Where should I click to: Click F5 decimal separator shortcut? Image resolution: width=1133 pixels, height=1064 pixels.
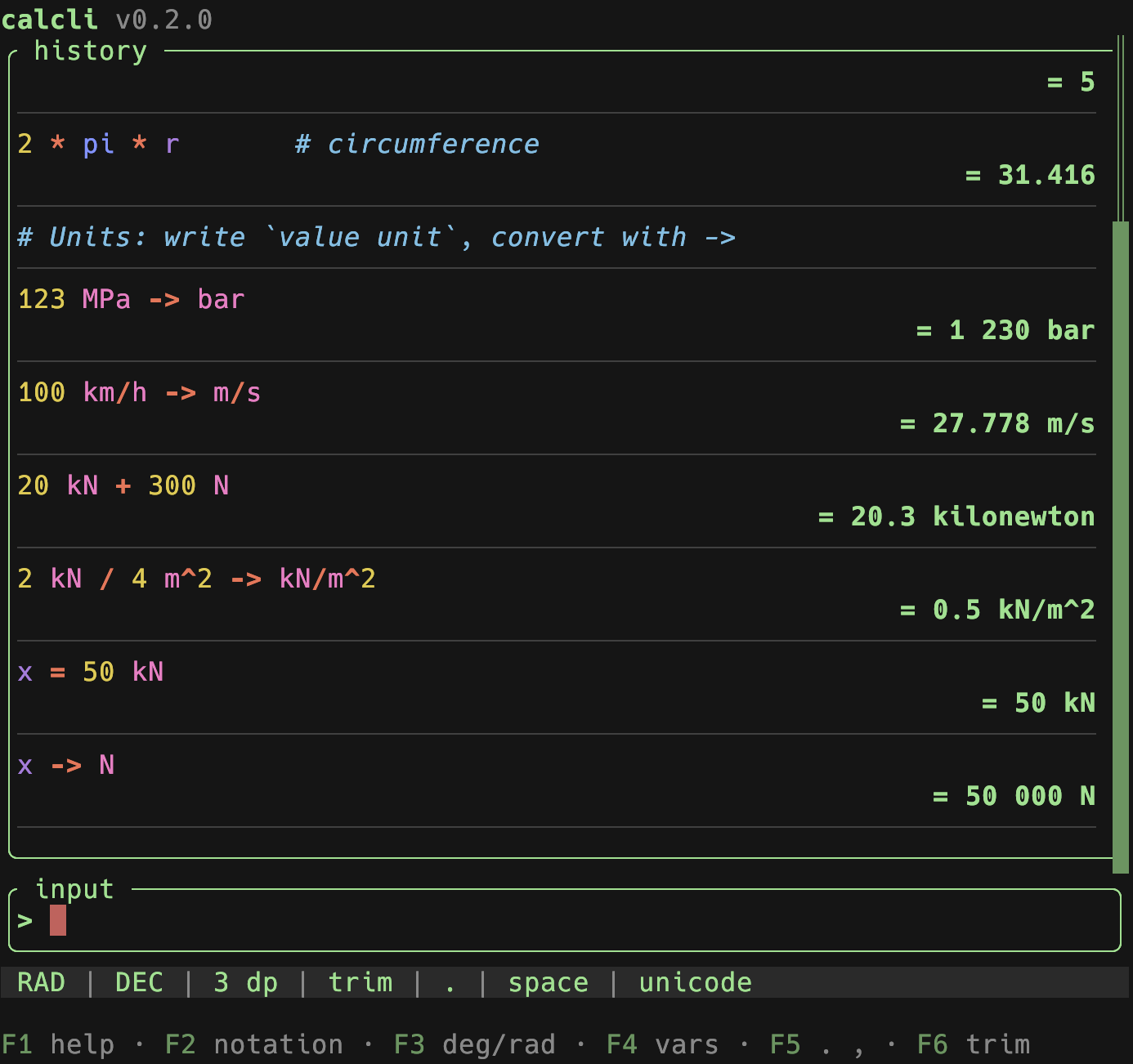tap(818, 1044)
